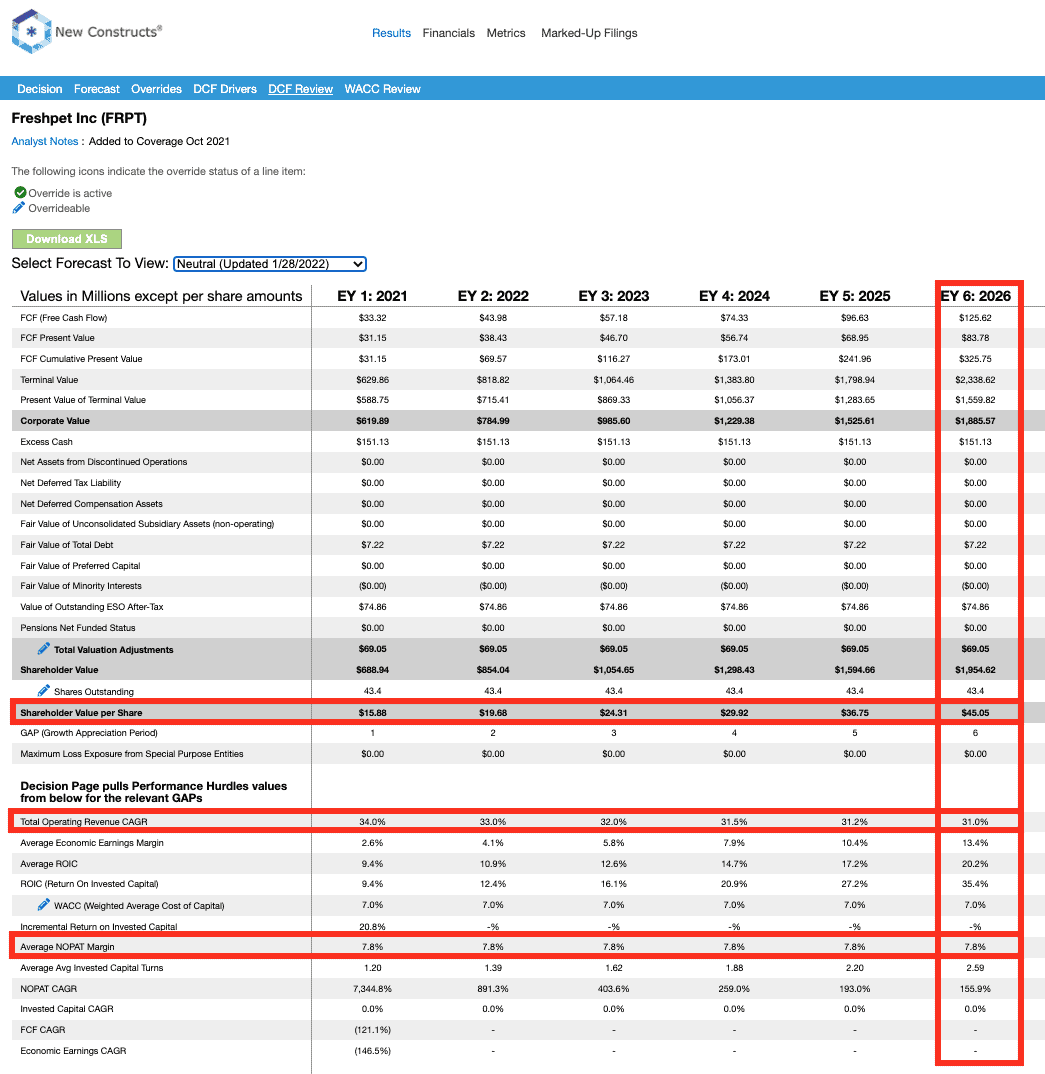The image size is (1045, 1074).
Task: Click the FCF Cumulative Present Value row label
Action: click(81, 359)
